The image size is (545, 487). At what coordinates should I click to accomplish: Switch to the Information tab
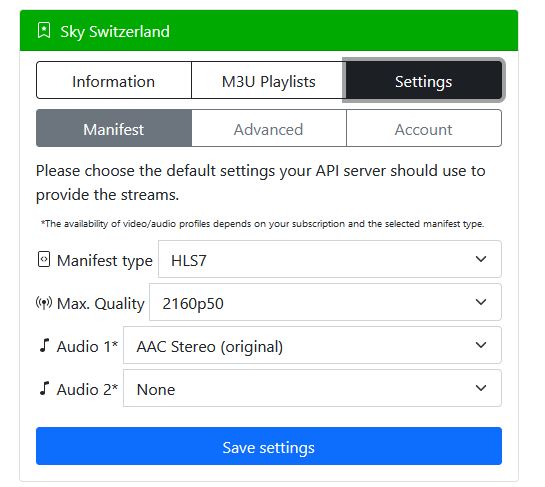point(114,80)
